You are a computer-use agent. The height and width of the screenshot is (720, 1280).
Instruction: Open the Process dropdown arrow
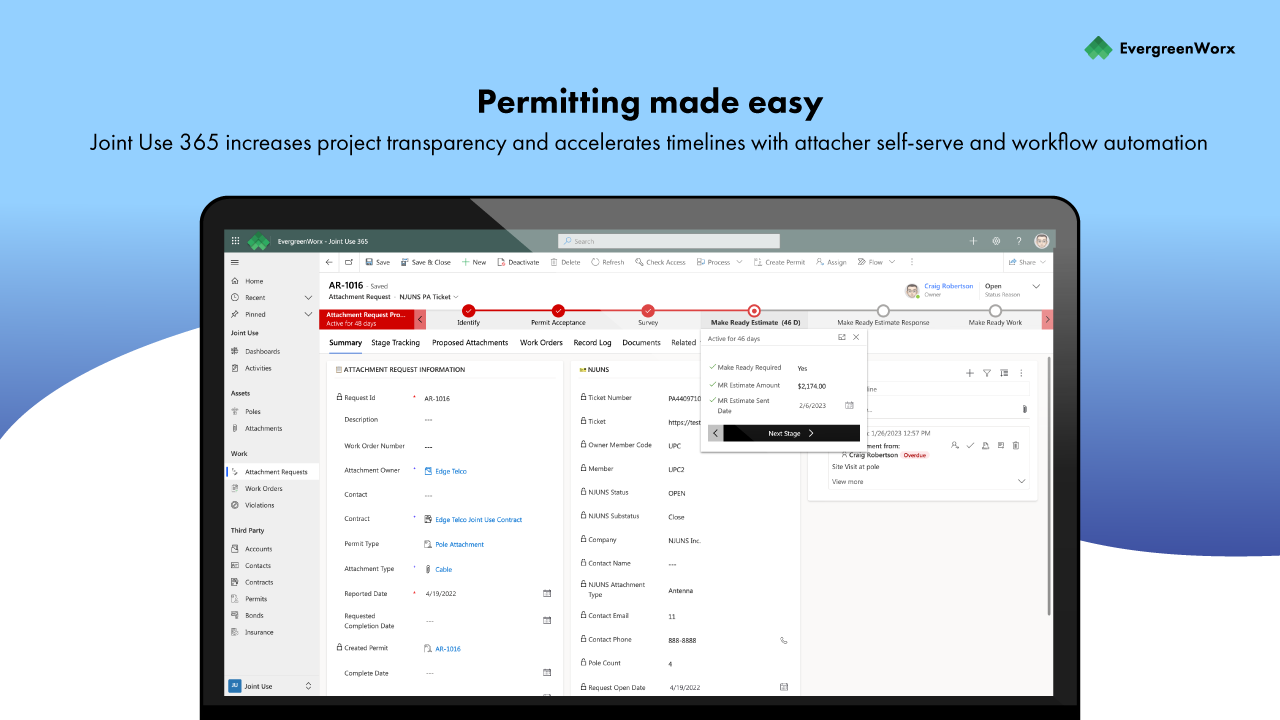740,262
